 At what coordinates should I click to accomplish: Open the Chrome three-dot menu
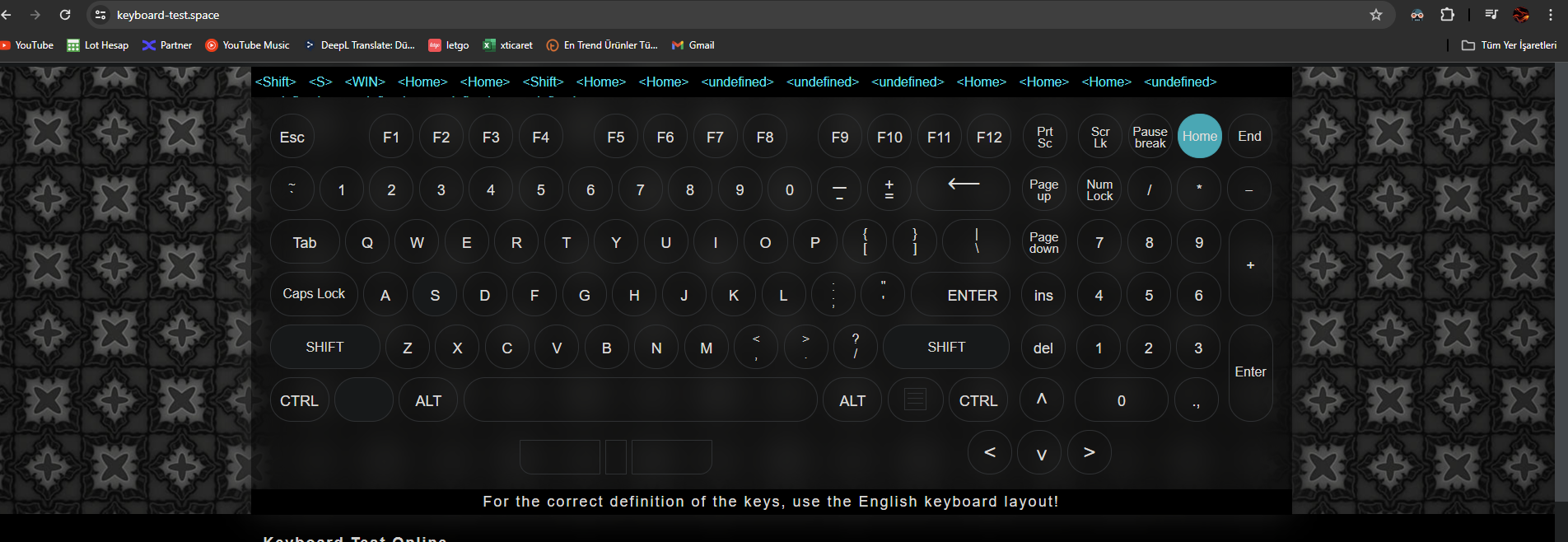(1551, 15)
